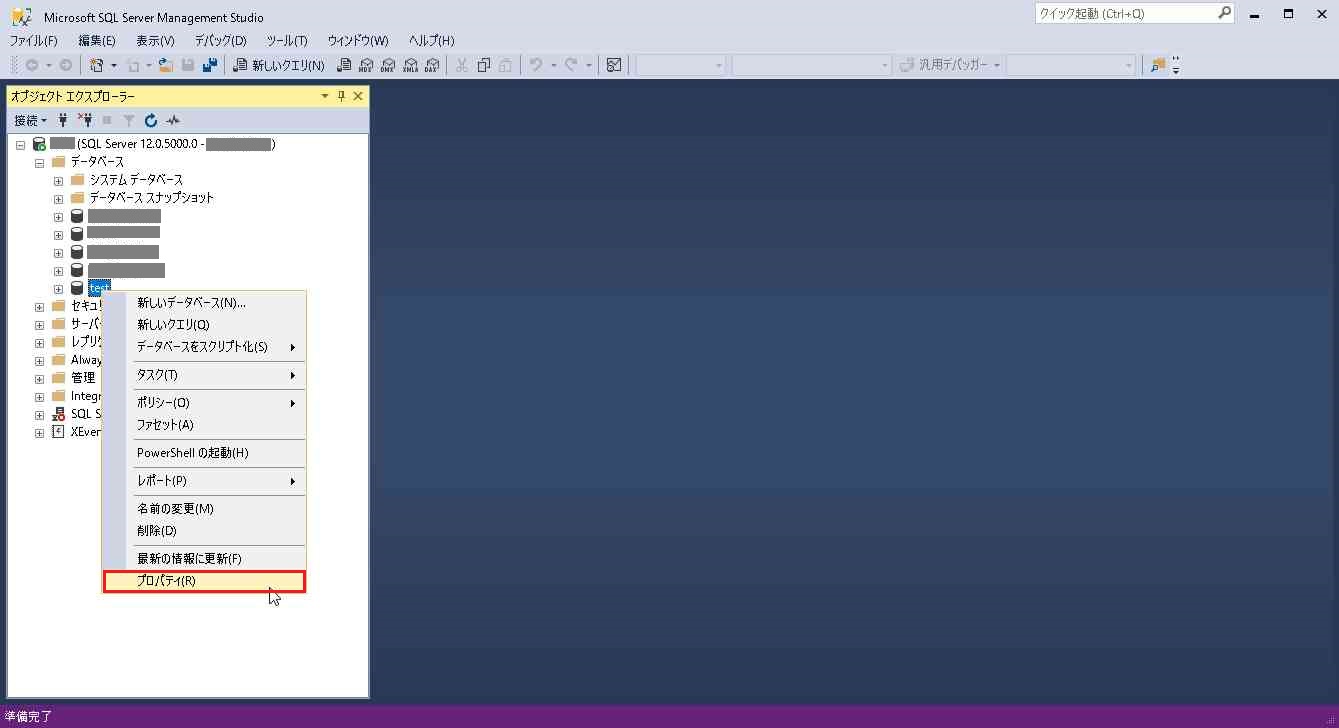Click the Activity Monitor pulse icon

pos(173,120)
